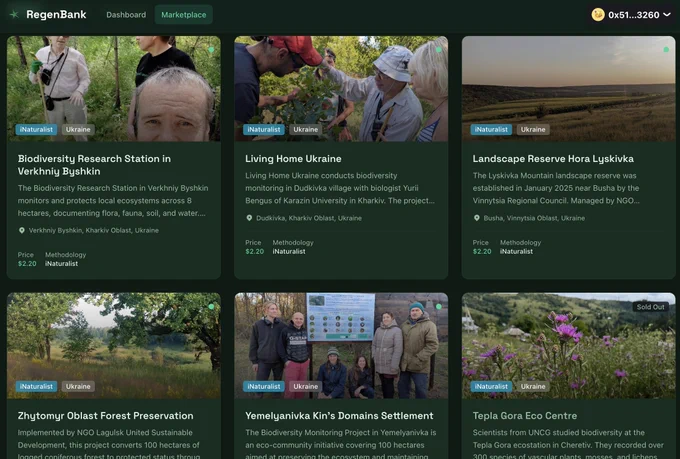This screenshot has width=680, height=459.
Task: Click 'Dudkivka, Kharkiv Oblast, Ukraine' location text
Action: pyautogui.click(x=309, y=218)
